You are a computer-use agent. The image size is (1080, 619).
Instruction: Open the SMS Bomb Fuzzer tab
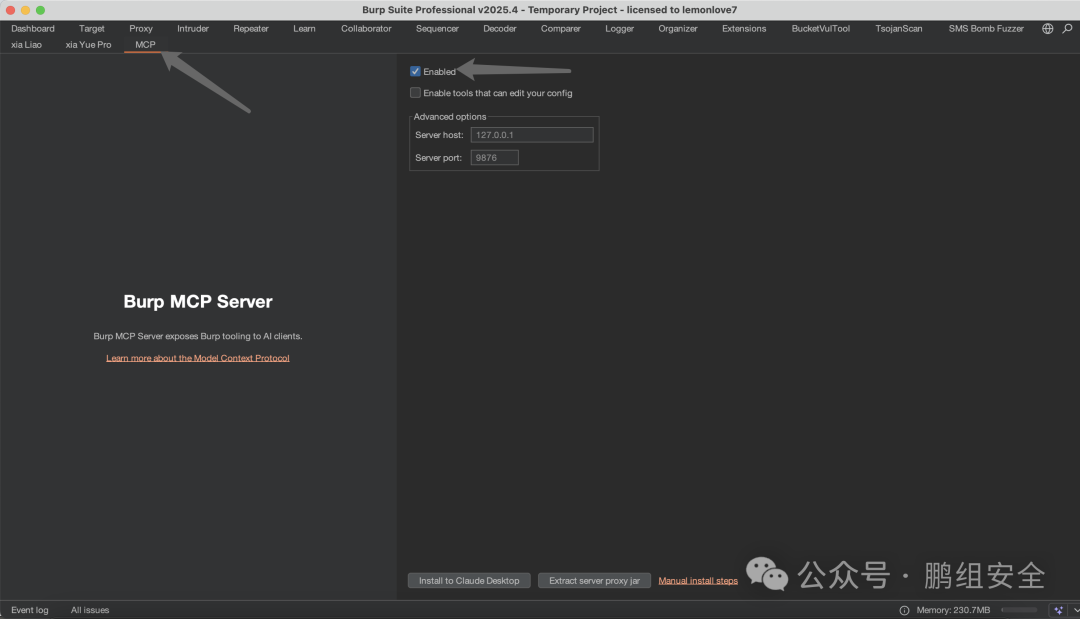[986, 28]
